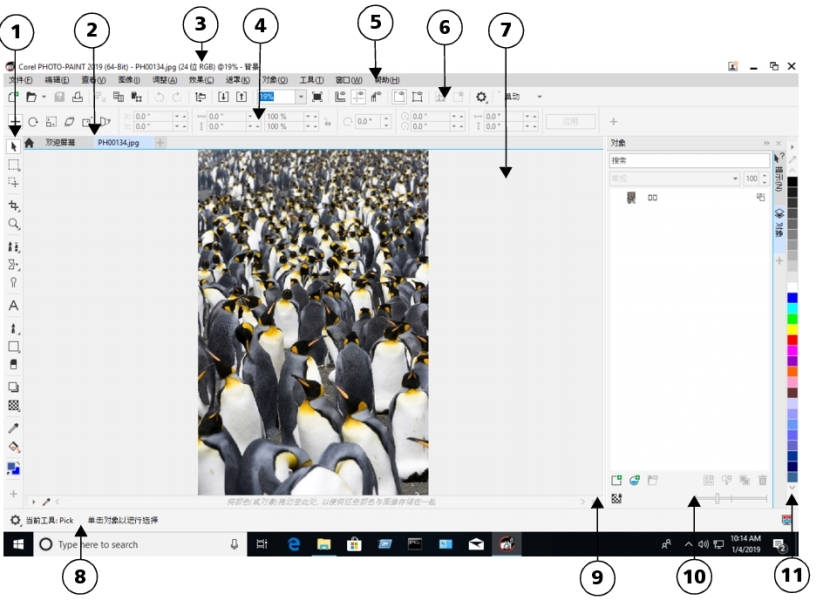This screenshot has width=823, height=600.
Task: Create new object in the Objects docker
Action: click(x=617, y=481)
